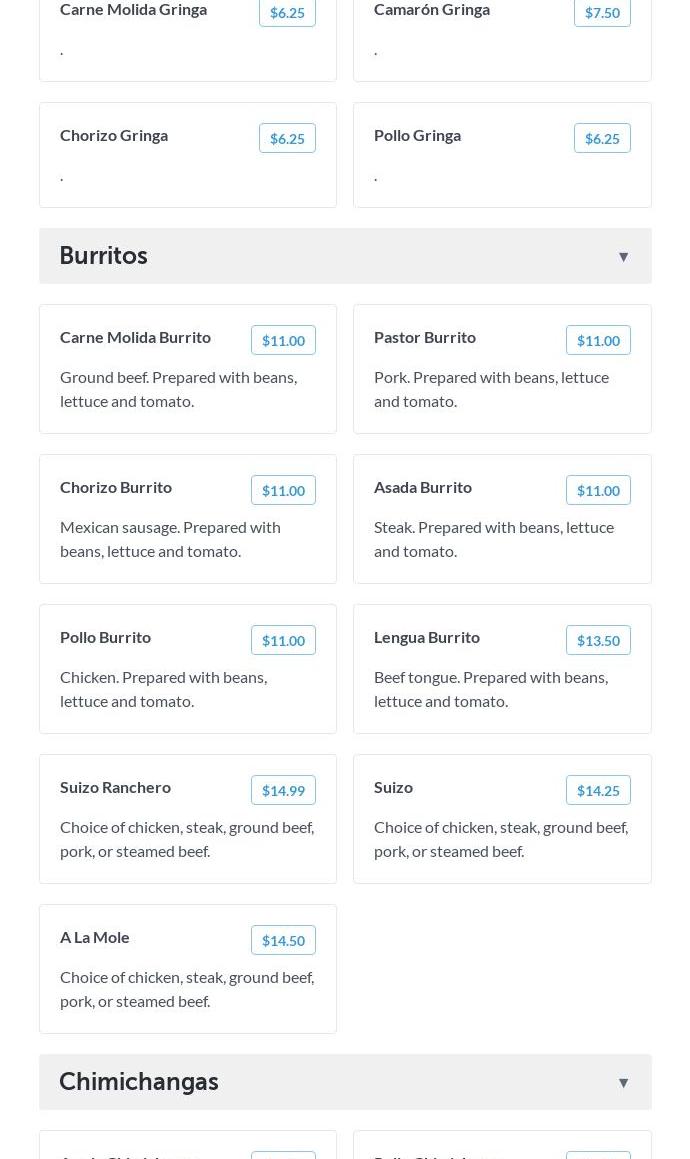The width and height of the screenshot is (690, 1159).
Task: Choose the Suizo $14.25 price button
Action: pyautogui.click(x=598, y=790)
